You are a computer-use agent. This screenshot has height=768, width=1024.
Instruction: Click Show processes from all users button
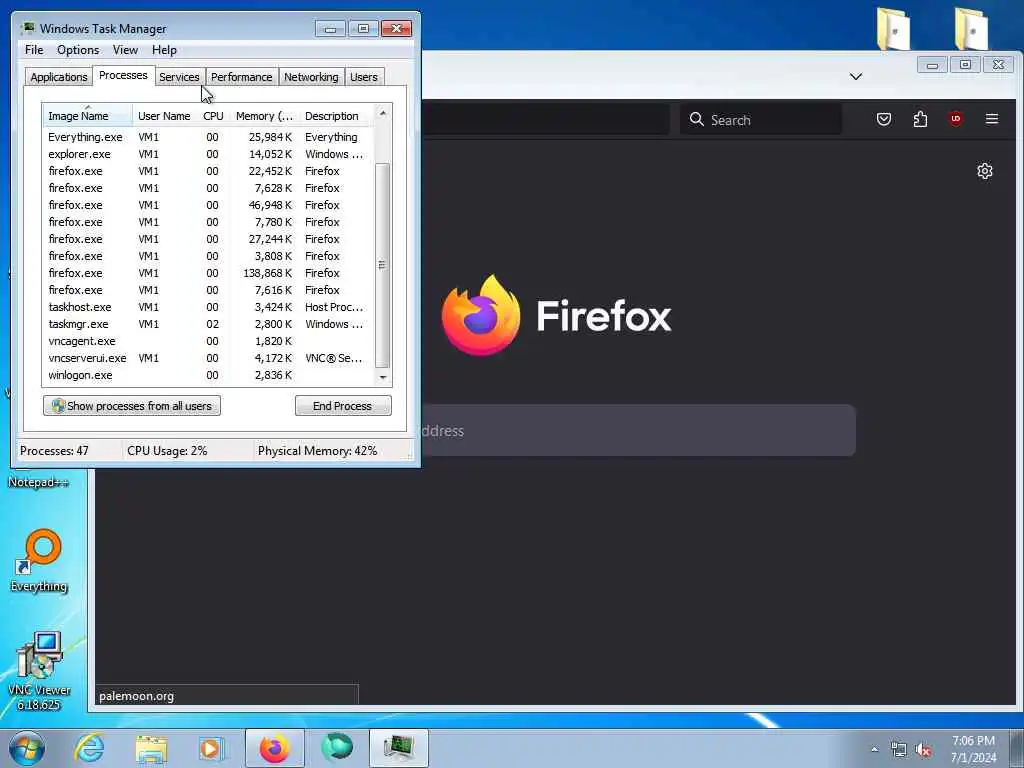[132, 406]
